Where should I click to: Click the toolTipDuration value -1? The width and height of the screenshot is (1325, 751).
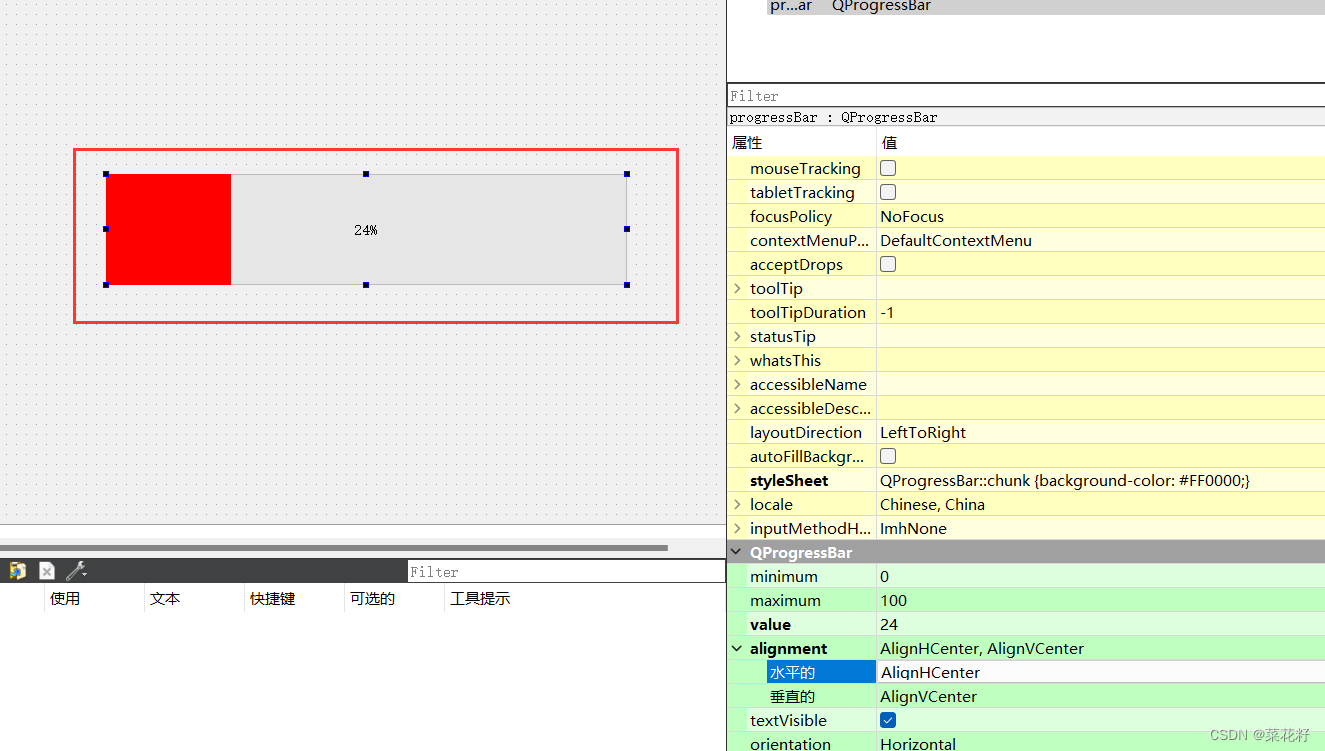tap(887, 312)
